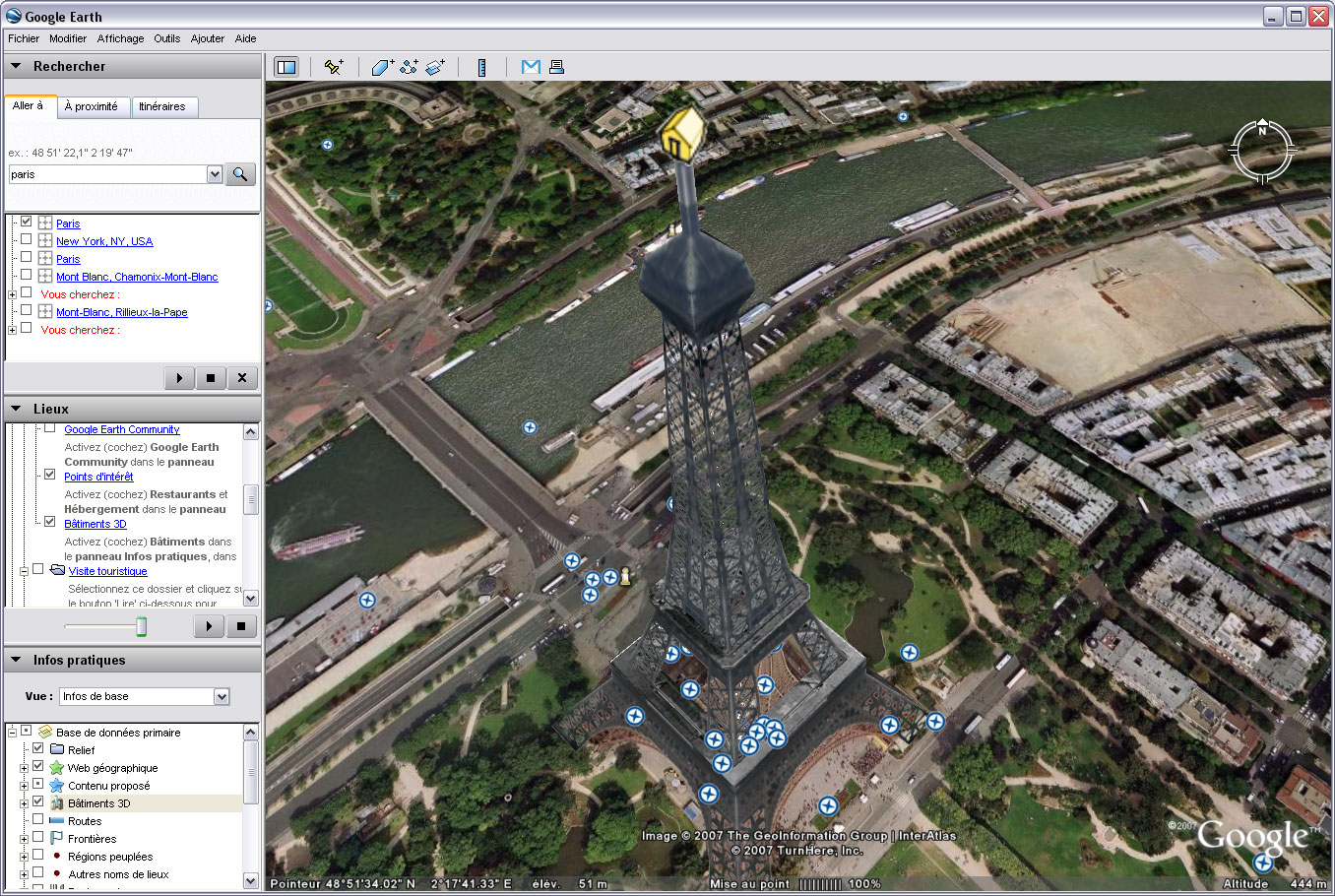This screenshot has width=1335, height=896.
Task: Select the Autres noms de lieux row
Action: 118,874
